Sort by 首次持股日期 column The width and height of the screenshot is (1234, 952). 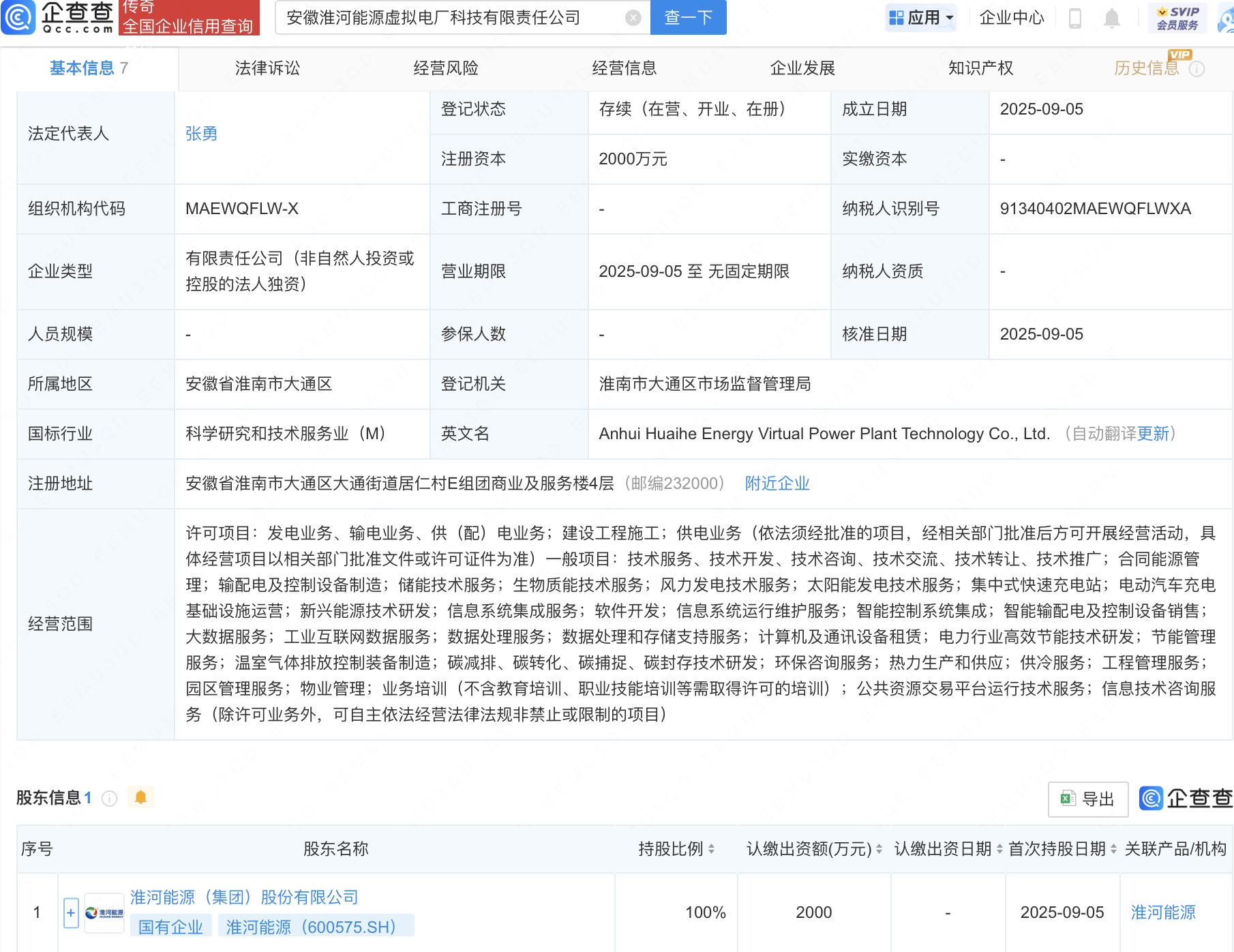[1113, 849]
